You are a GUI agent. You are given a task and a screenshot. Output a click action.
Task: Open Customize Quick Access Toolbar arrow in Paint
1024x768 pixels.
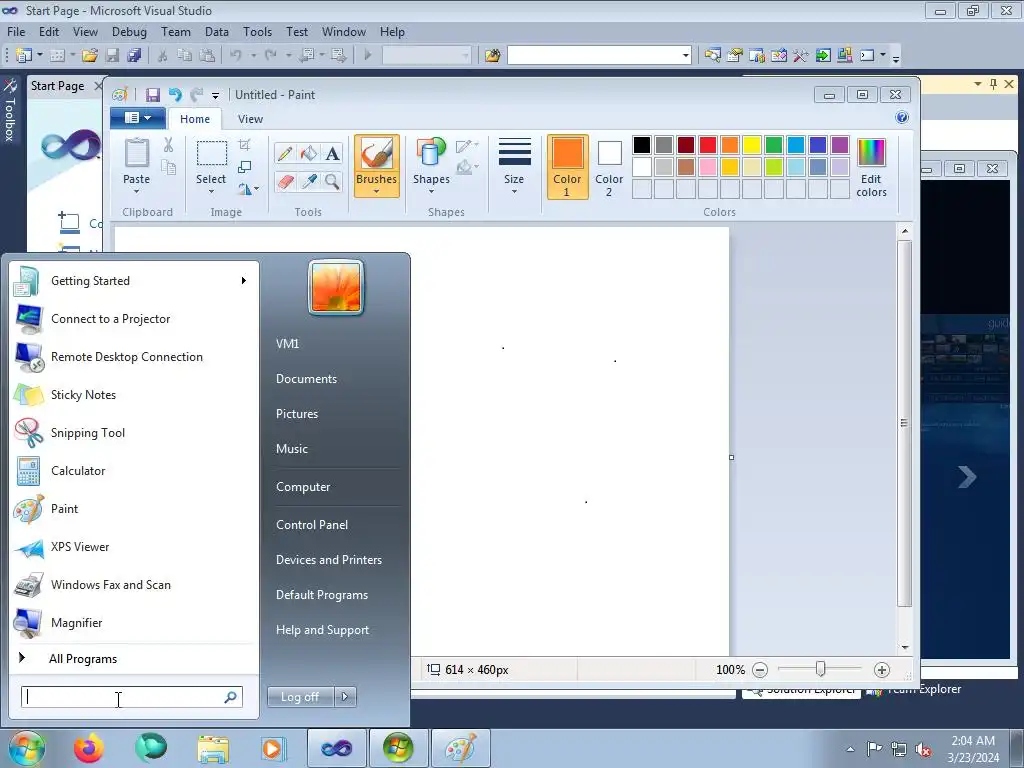click(x=216, y=96)
